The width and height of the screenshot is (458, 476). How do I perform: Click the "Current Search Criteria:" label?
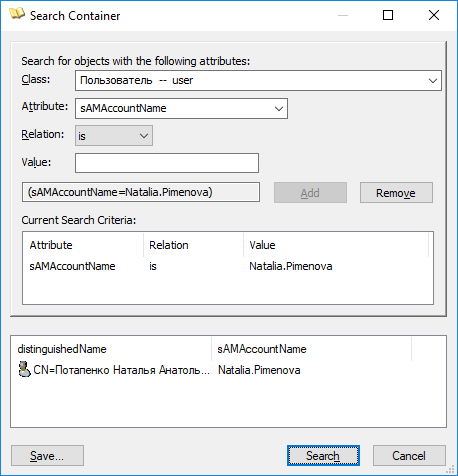tap(79, 220)
